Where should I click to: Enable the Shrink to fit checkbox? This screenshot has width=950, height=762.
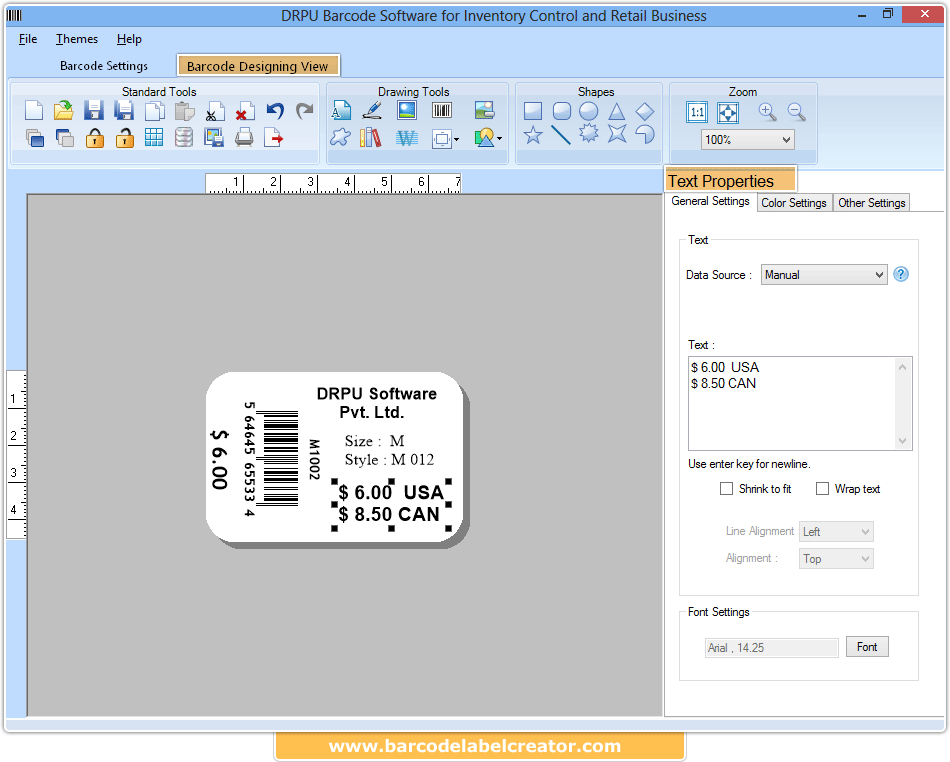[x=726, y=489]
